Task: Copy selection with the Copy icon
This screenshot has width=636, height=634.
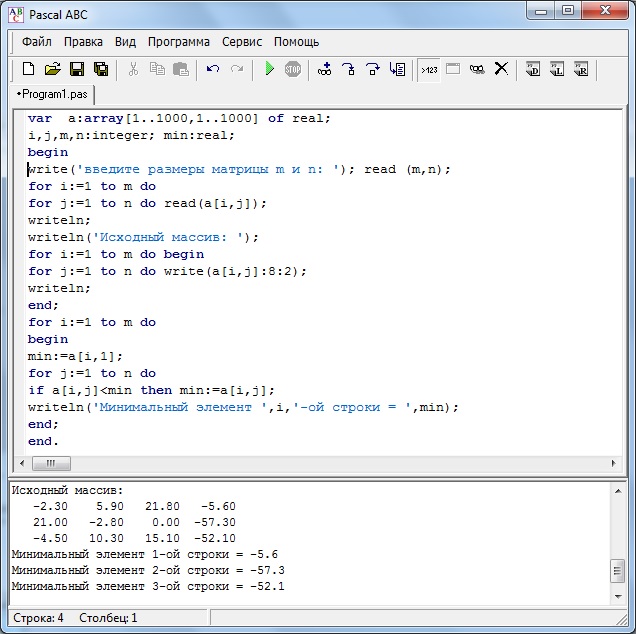Action: pyautogui.click(x=157, y=69)
